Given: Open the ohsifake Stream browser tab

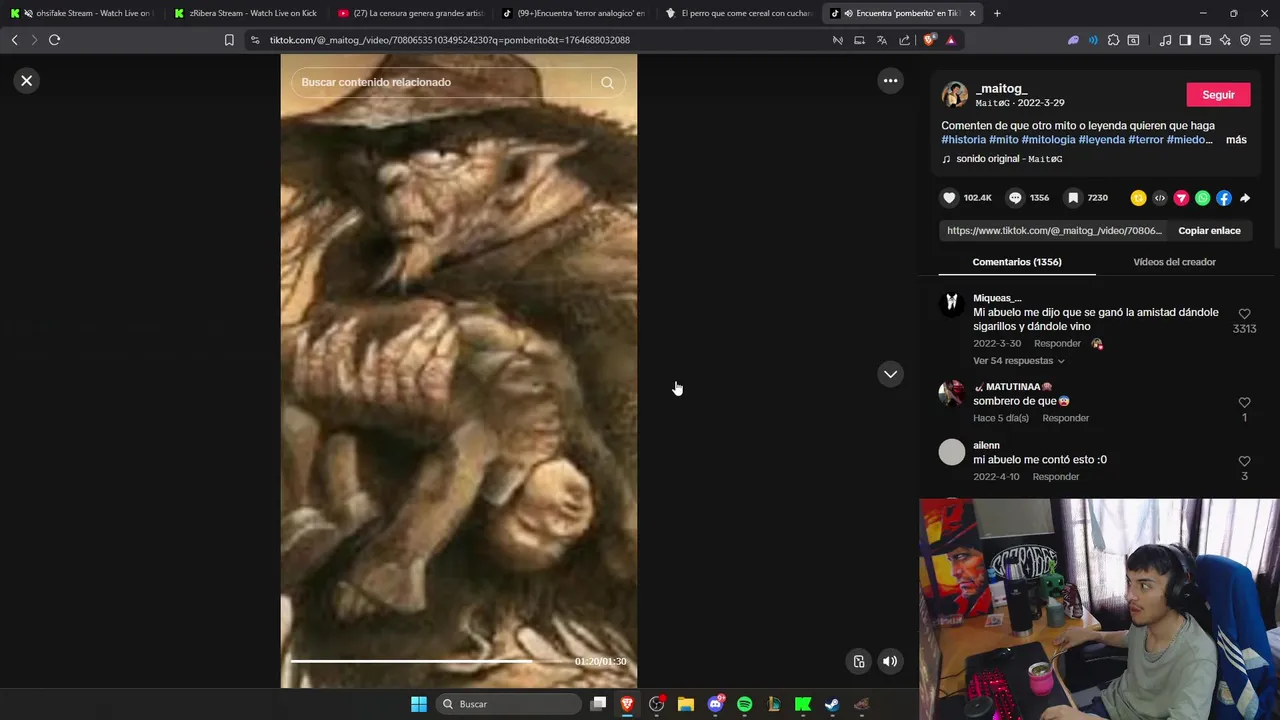Looking at the screenshot, I should pyautogui.click(x=82, y=13).
